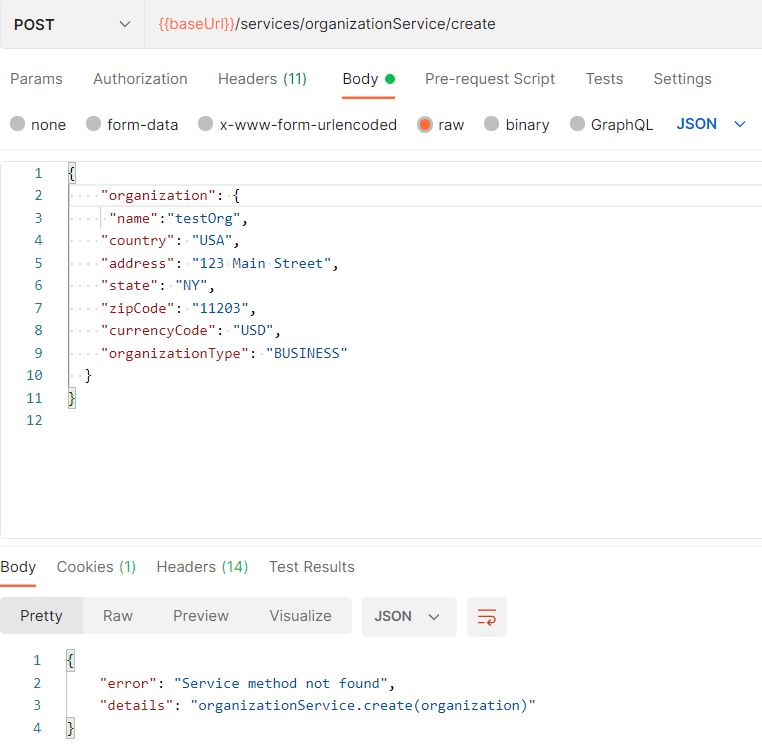Open the Authorization tab
Image resolution: width=762 pixels, height=747 pixels.
(140, 79)
